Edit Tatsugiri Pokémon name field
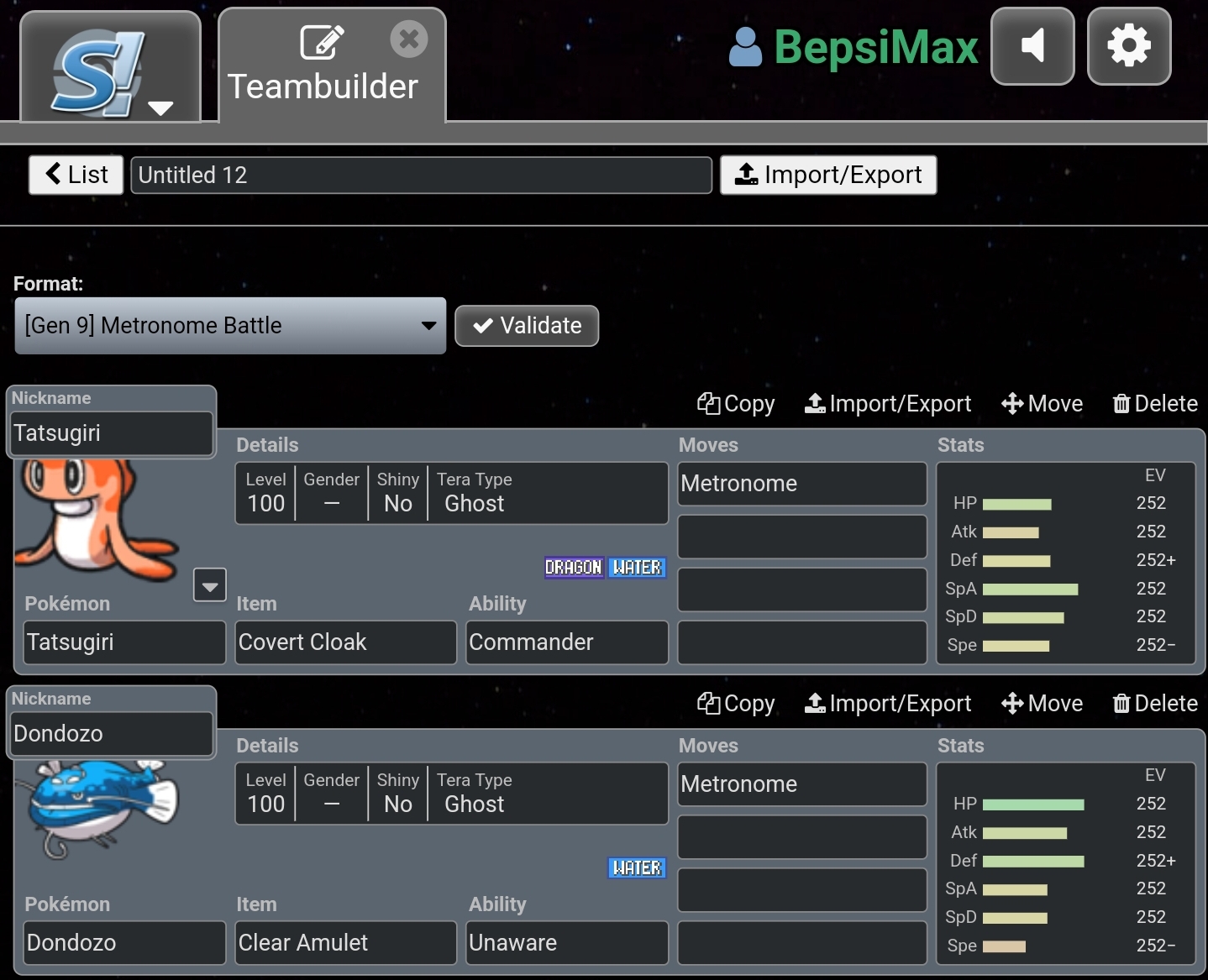1208x980 pixels. pyautogui.click(x=124, y=642)
